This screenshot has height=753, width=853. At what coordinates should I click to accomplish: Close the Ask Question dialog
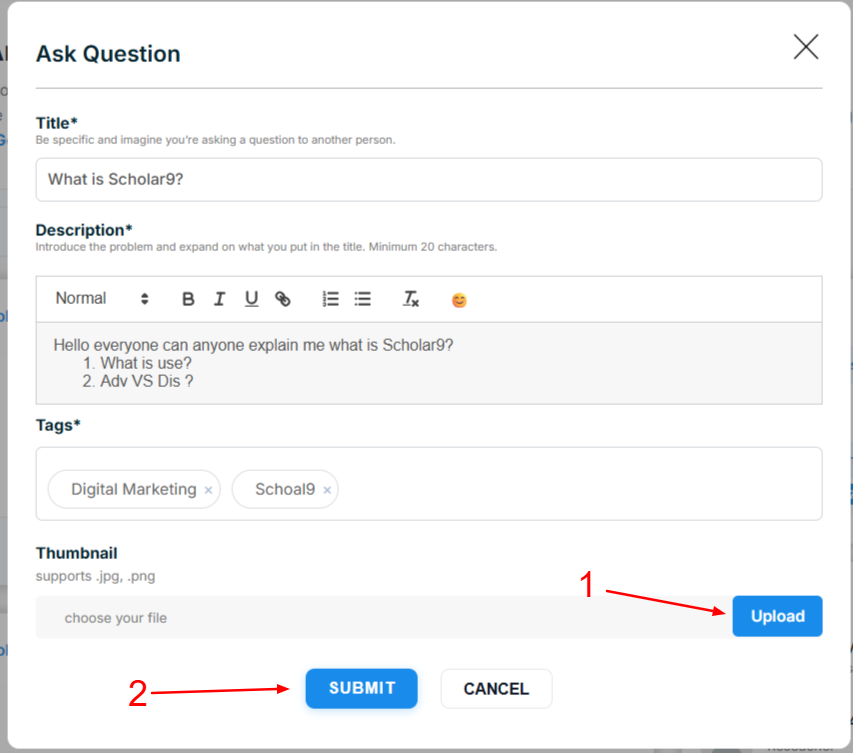(x=806, y=47)
